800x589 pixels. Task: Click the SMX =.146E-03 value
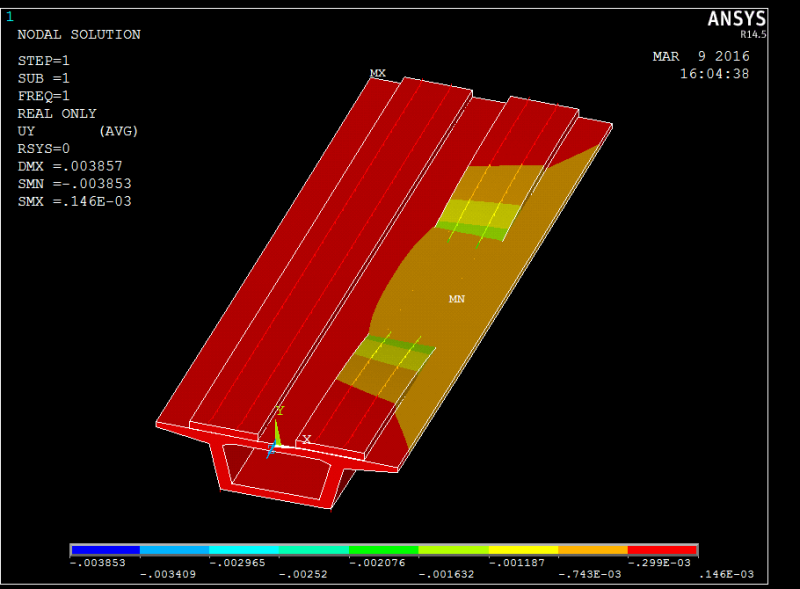pyautogui.click(x=74, y=202)
